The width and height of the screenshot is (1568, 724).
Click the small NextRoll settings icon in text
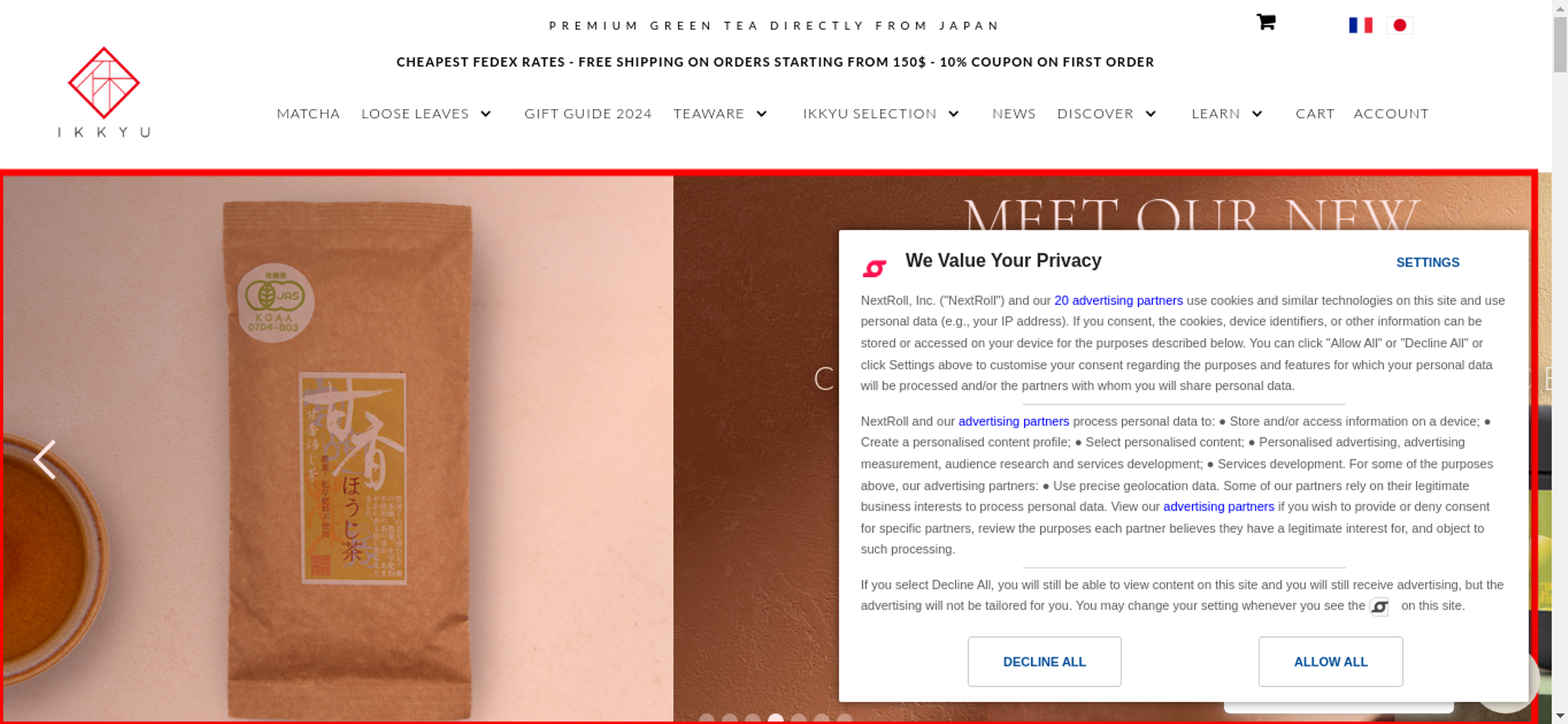tap(1379, 606)
